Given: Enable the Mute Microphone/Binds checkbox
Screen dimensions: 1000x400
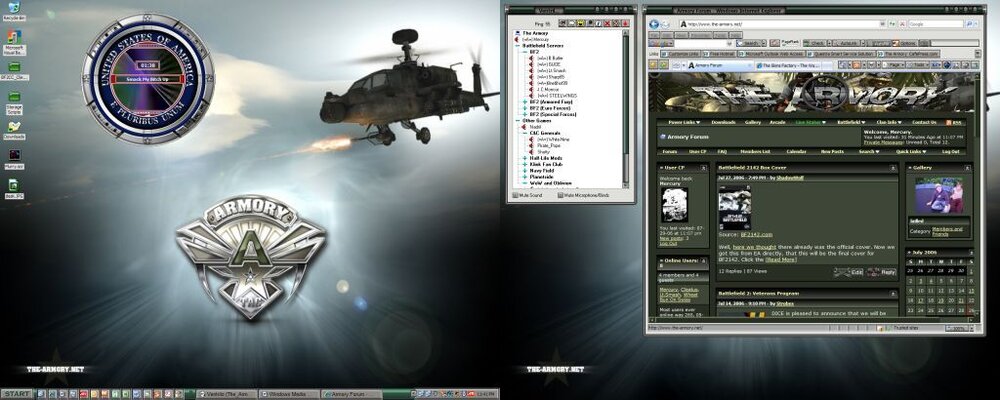Looking at the screenshot, I should pyautogui.click(x=558, y=195).
